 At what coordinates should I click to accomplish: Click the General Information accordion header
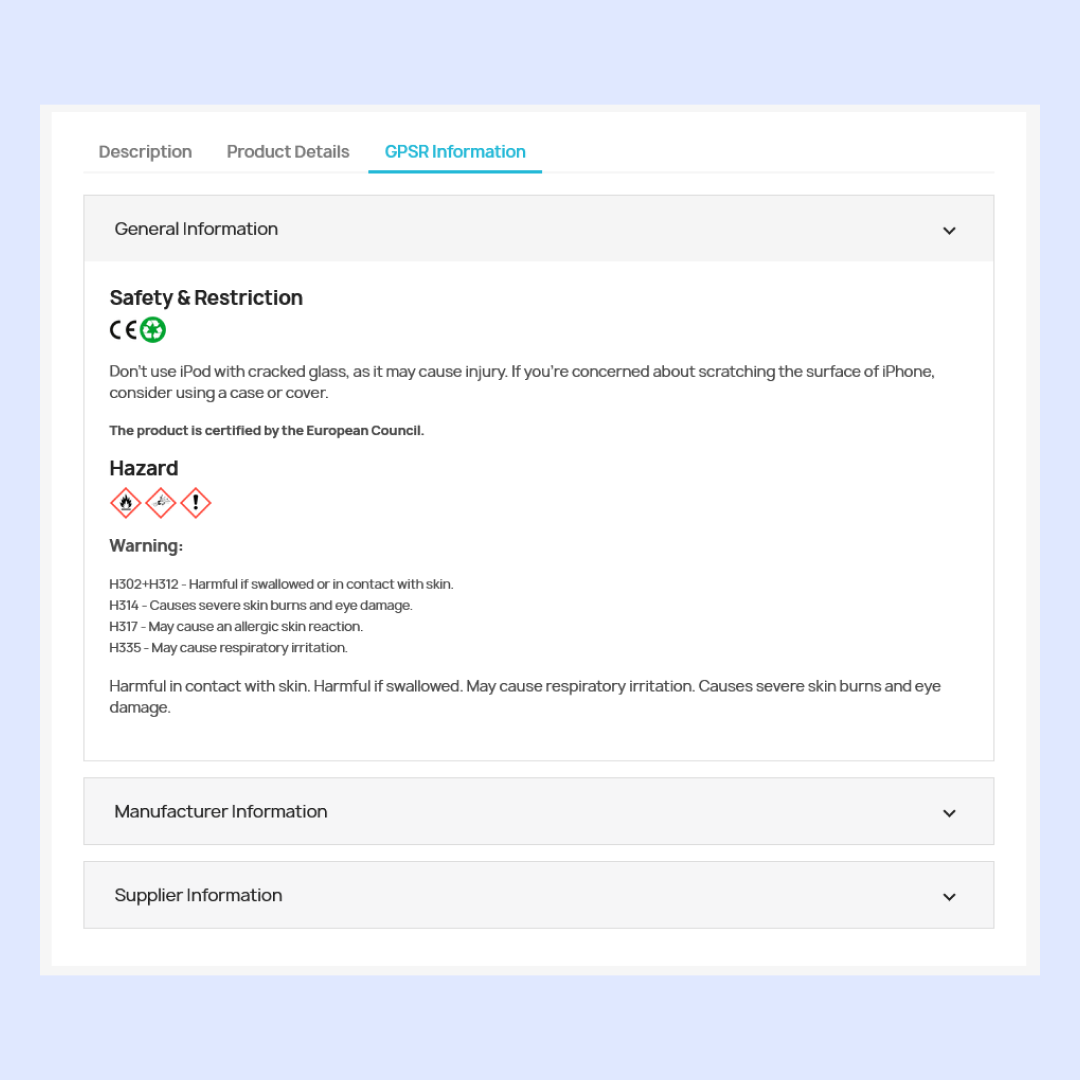(x=539, y=229)
